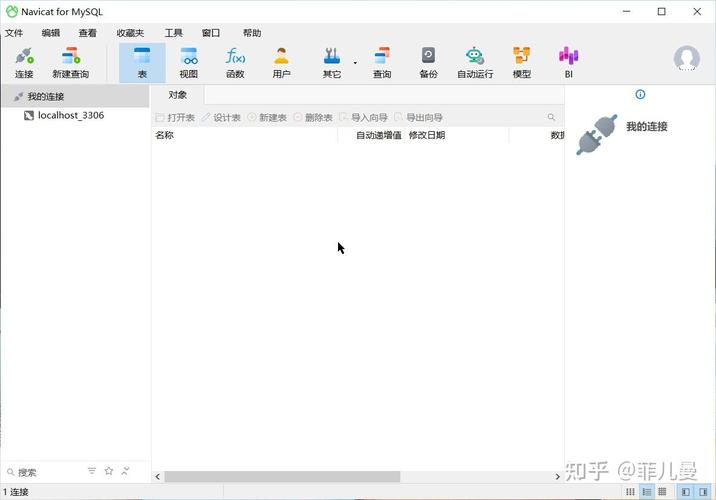Select the 对象 (Objects) tab
Image resolution: width=716 pixels, height=500 pixels.
[177, 95]
